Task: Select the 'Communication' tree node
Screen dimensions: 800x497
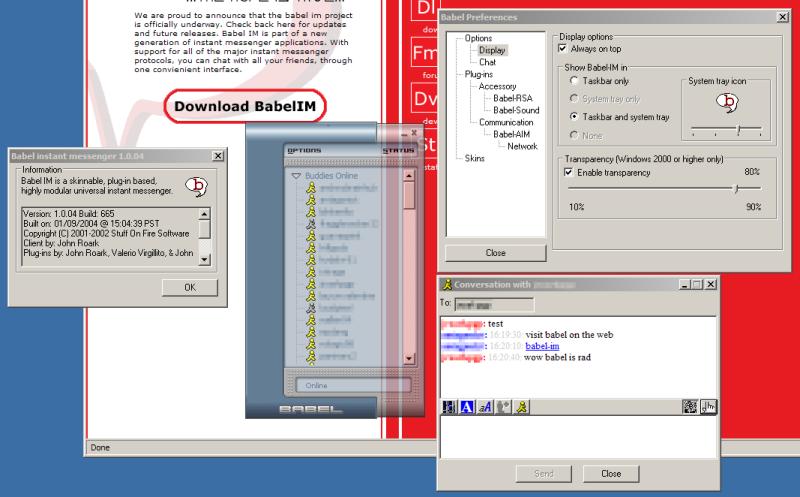Action: click(506, 122)
